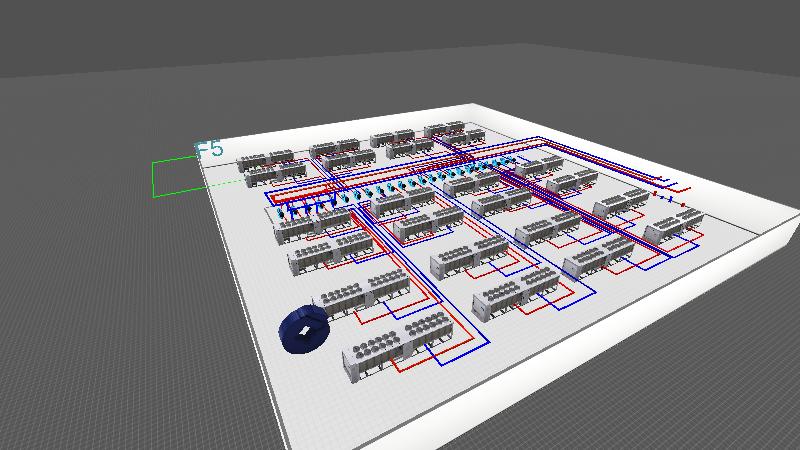
Task: Click the cyan F5 floor label
Action: [210, 149]
